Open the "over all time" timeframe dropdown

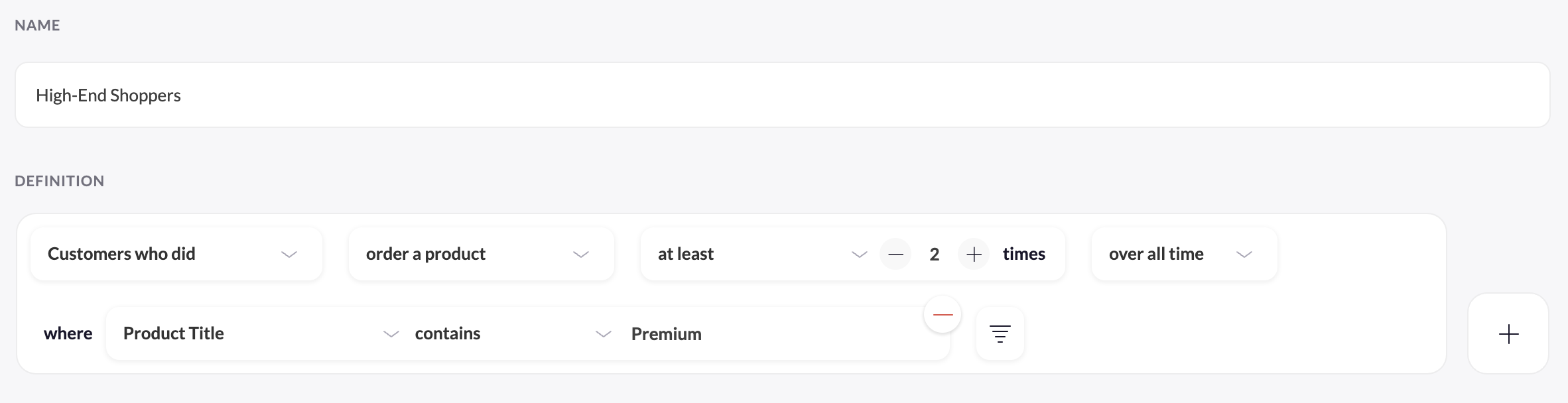coord(1184,254)
